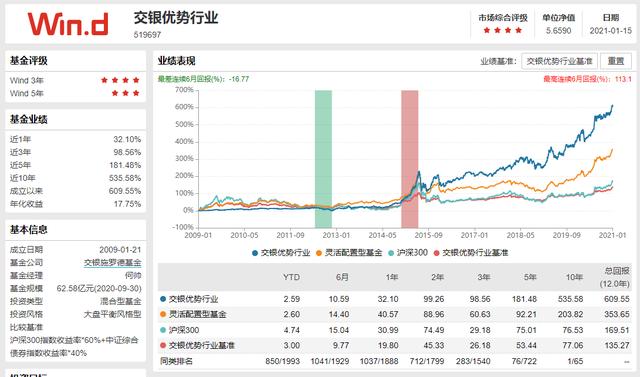Click the 重置 reset button
Screen dimensions: 640x377
tap(616, 61)
